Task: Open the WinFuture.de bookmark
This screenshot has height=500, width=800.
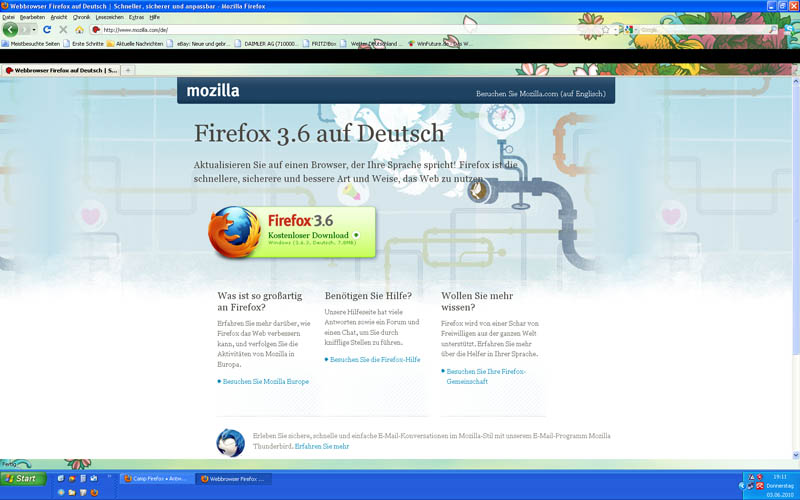Action: click(440, 44)
